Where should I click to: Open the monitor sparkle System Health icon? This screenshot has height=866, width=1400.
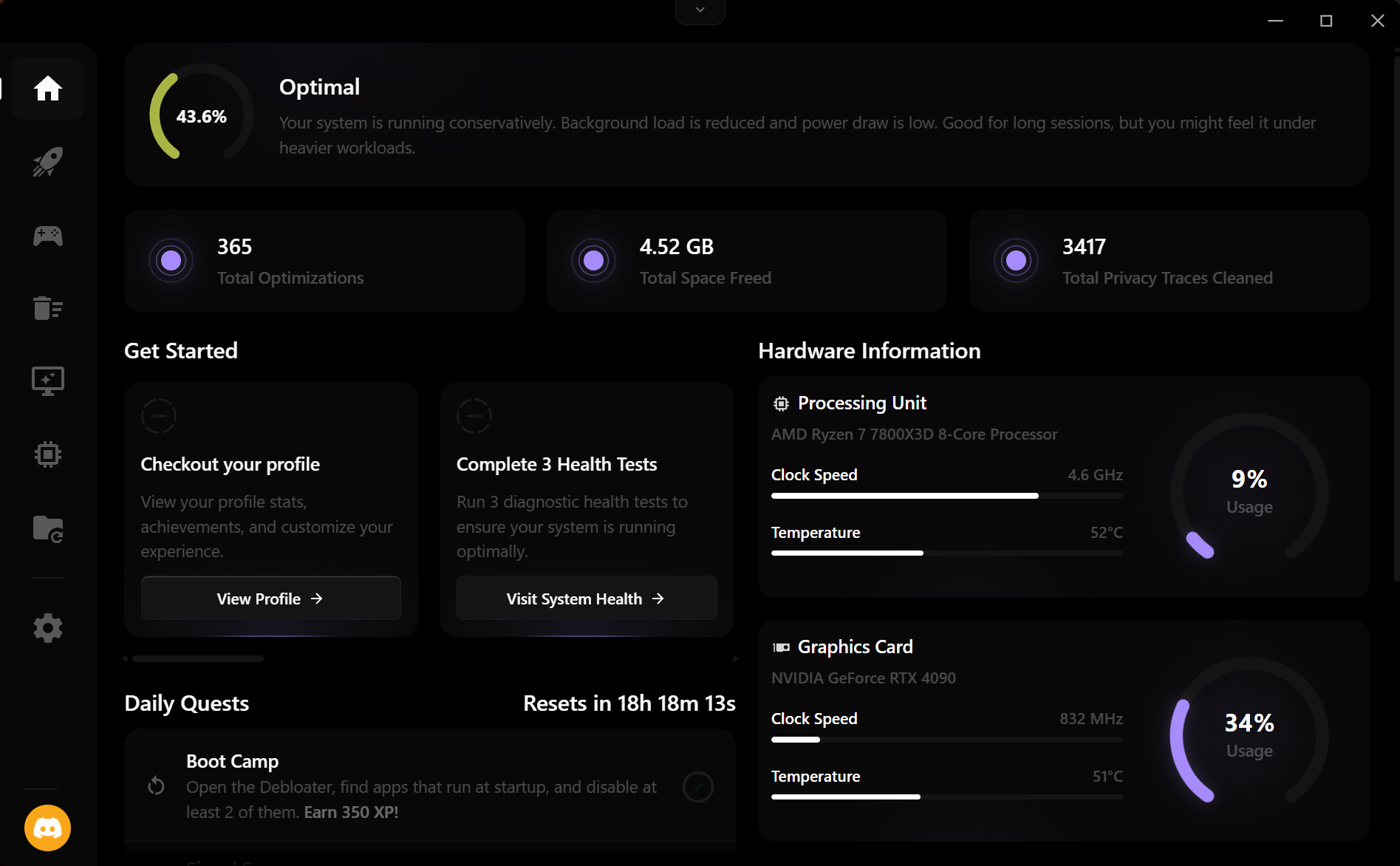pos(48,381)
